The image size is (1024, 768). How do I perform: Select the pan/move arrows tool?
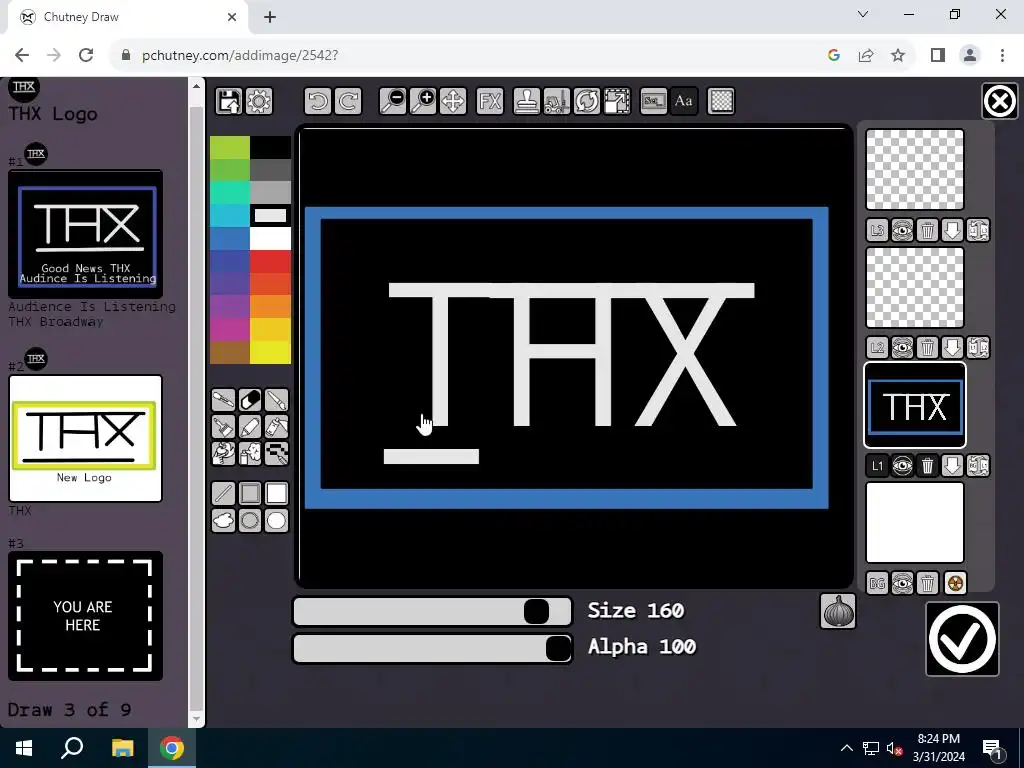453,101
